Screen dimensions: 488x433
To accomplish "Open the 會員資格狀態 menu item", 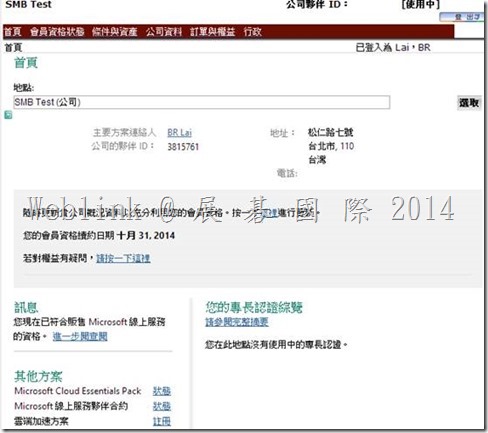I will point(57,32).
